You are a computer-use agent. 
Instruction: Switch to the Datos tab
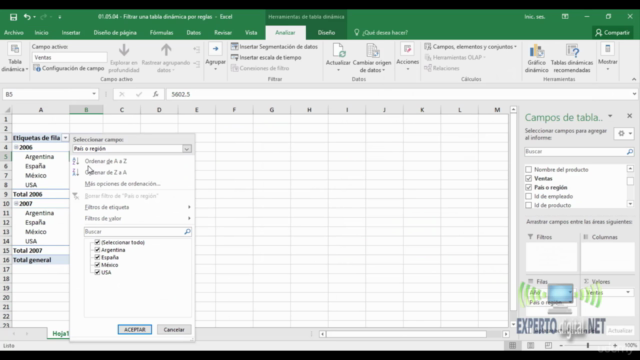pos(193,33)
